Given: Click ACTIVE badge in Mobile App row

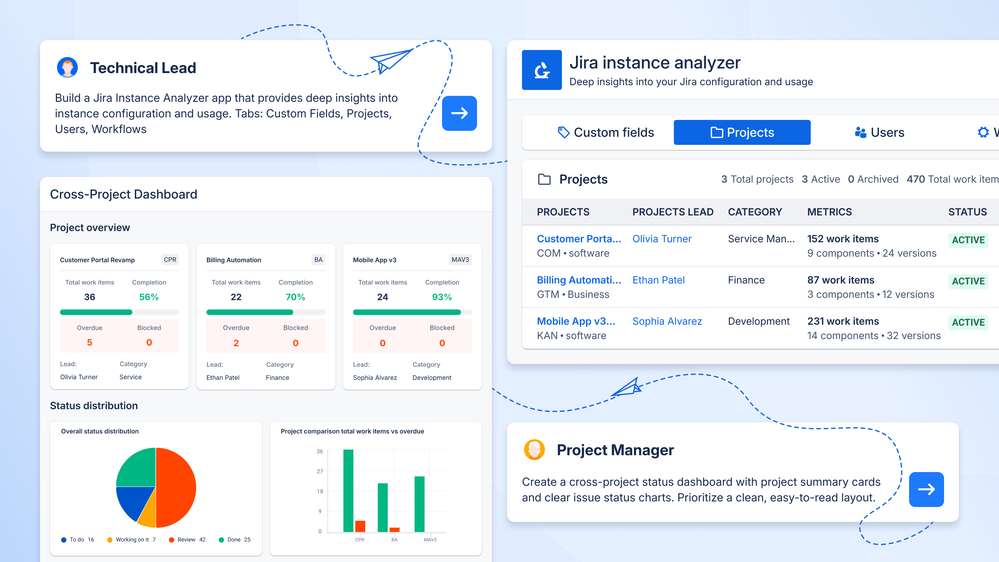Looking at the screenshot, I should [x=968, y=322].
